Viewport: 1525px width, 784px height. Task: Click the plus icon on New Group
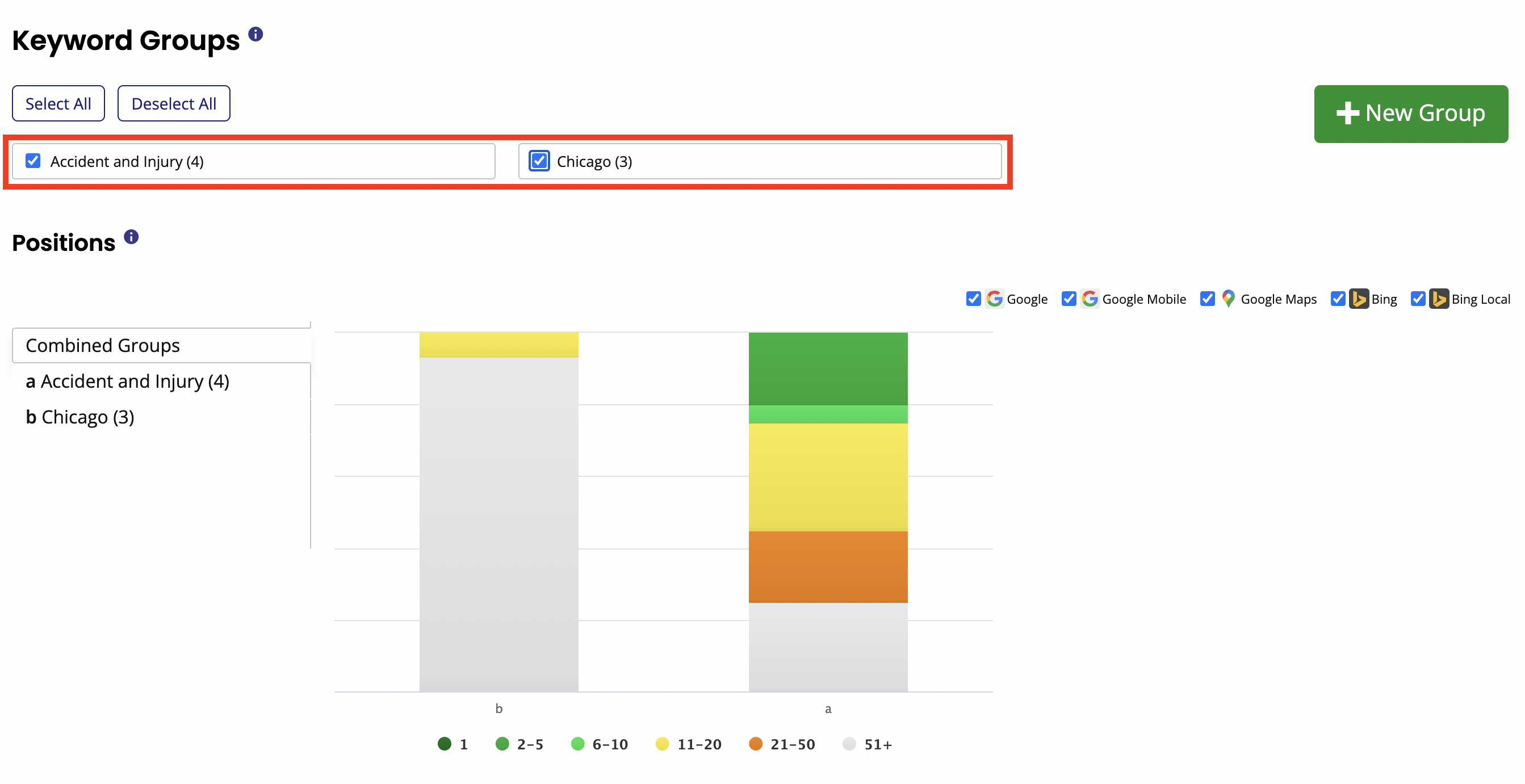(1347, 113)
